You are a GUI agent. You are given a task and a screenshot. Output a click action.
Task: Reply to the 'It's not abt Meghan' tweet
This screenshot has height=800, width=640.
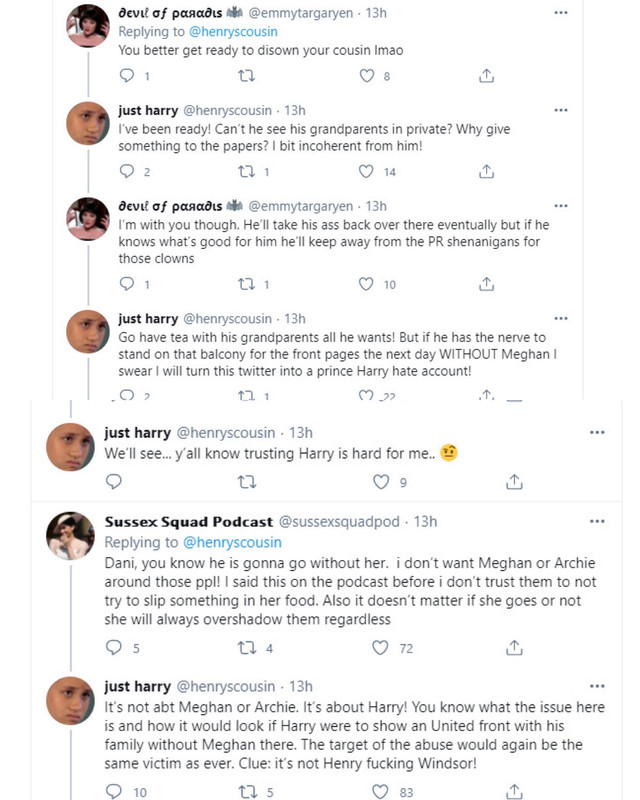click(113, 792)
